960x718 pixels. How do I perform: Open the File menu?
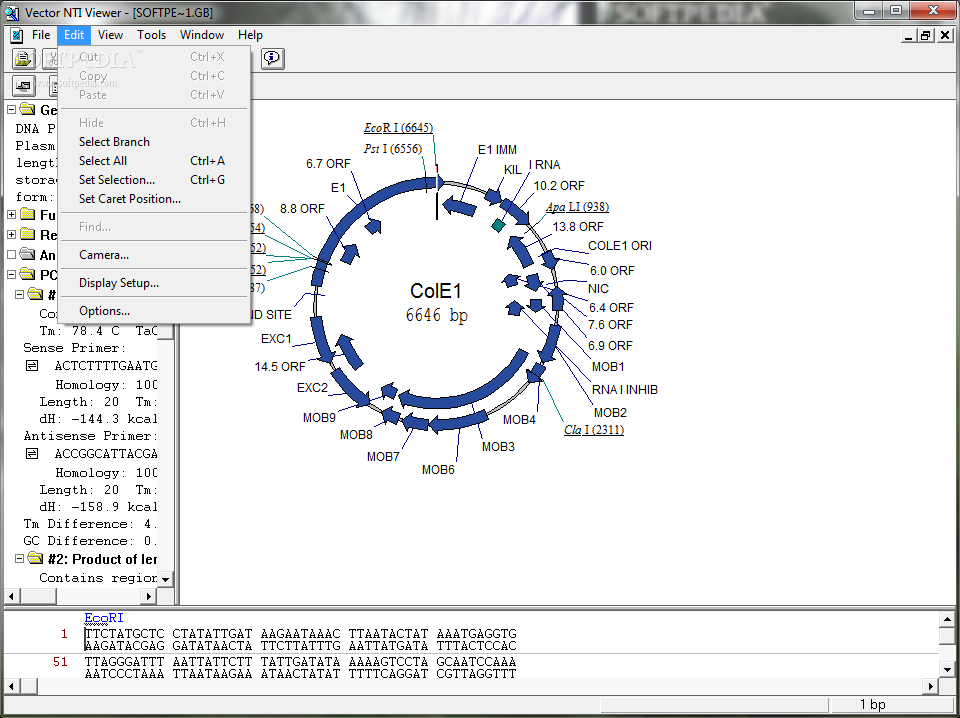tap(41, 35)
